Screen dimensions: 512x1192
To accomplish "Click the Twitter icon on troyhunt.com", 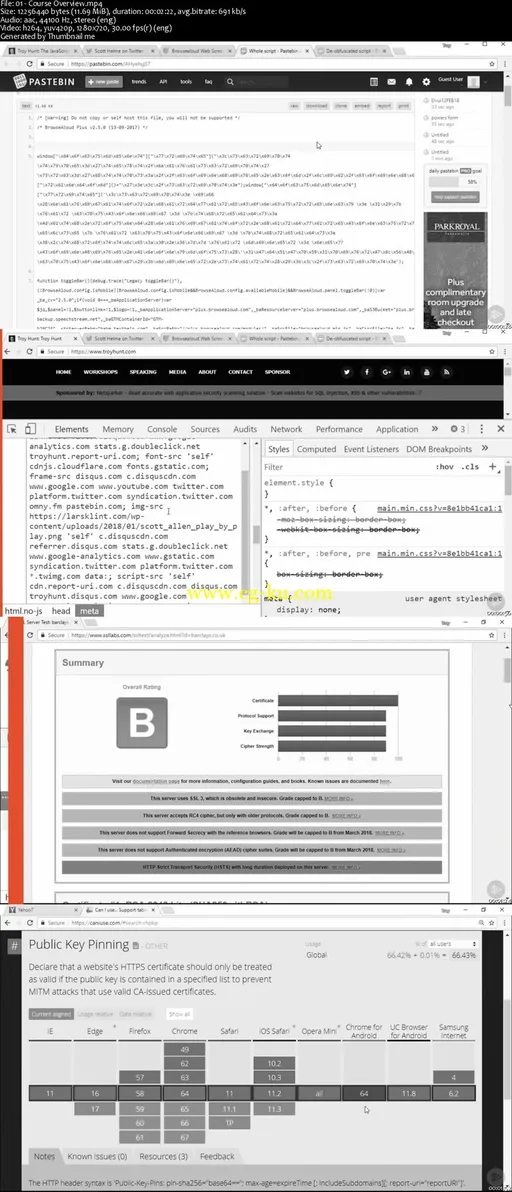I will pos(347,372).
